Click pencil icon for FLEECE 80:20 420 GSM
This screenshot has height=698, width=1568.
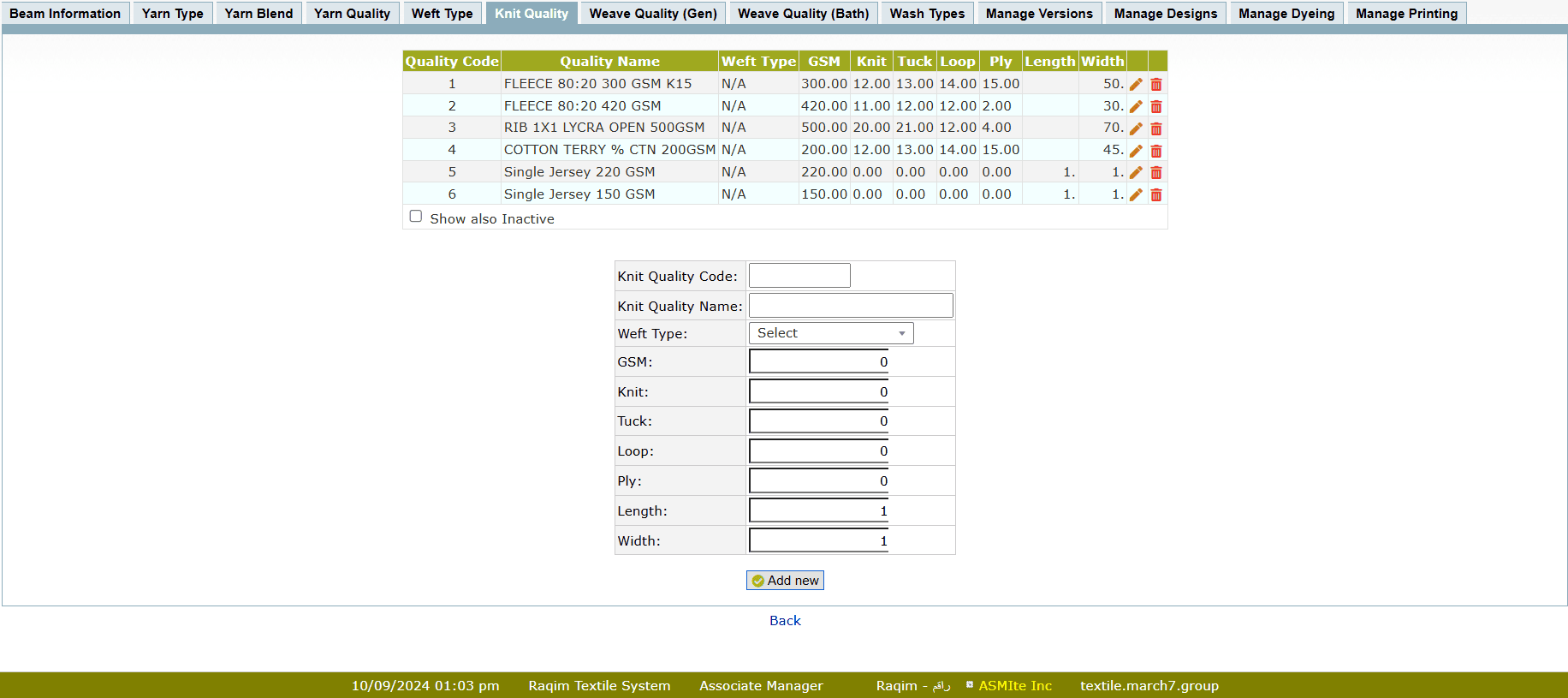click(1136, 106)
